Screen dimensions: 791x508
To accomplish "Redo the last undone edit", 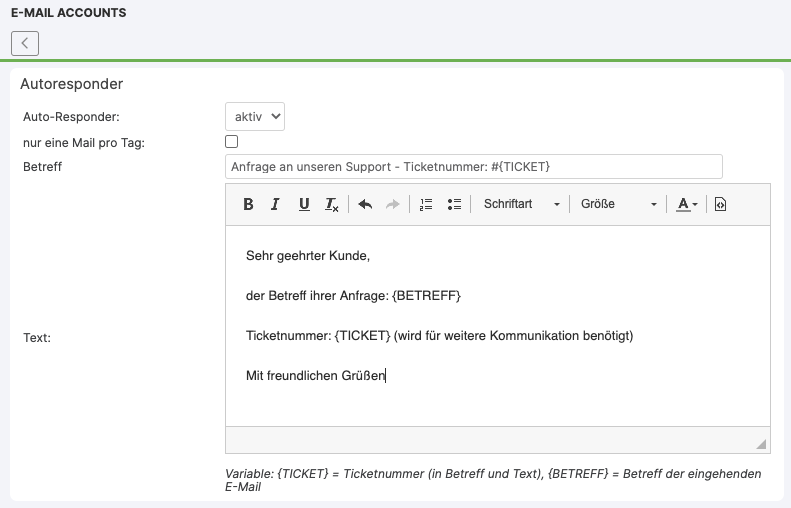I will pyautogui.click(x=393, y=204).
